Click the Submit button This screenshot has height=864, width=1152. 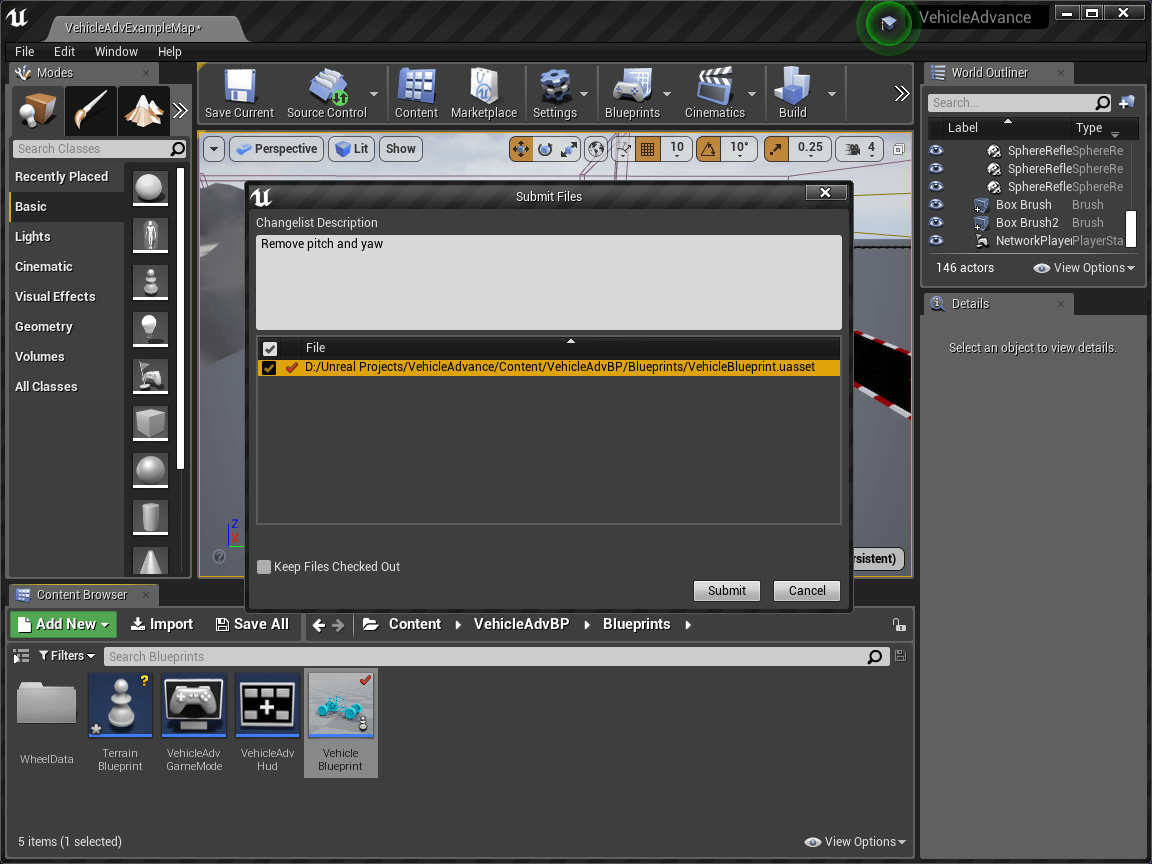click(726, 590)
